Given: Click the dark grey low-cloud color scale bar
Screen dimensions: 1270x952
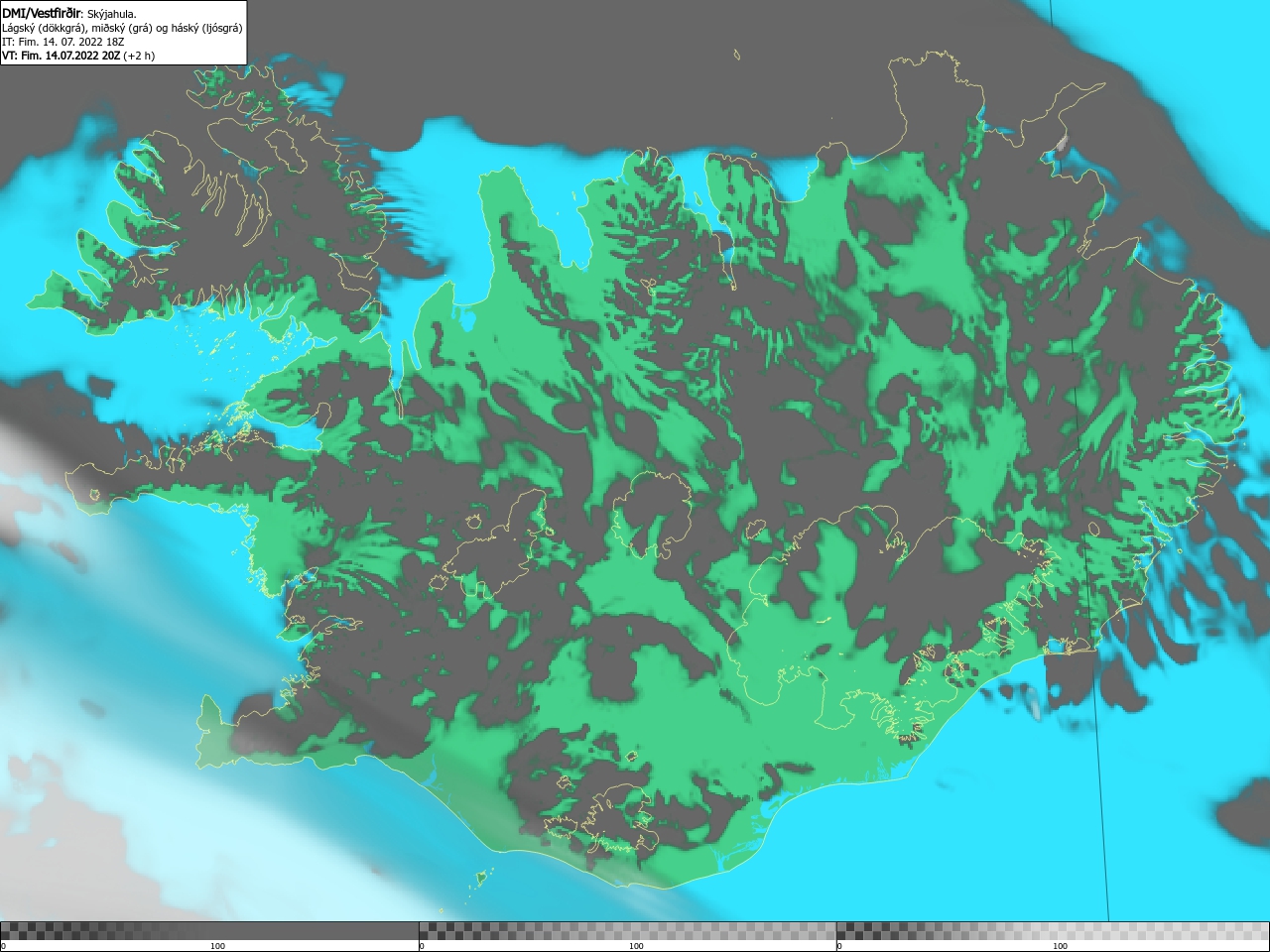Looking at the screenshot, I should [209, 931].
